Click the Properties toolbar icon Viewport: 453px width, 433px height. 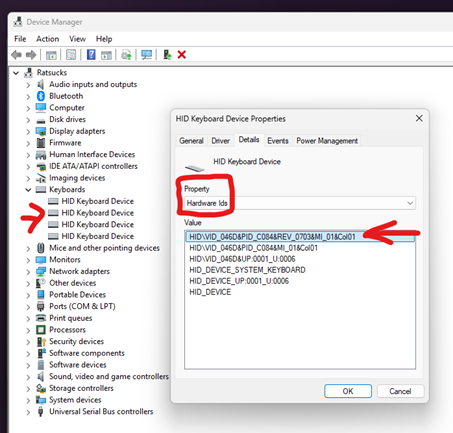[x=71, y=55]
